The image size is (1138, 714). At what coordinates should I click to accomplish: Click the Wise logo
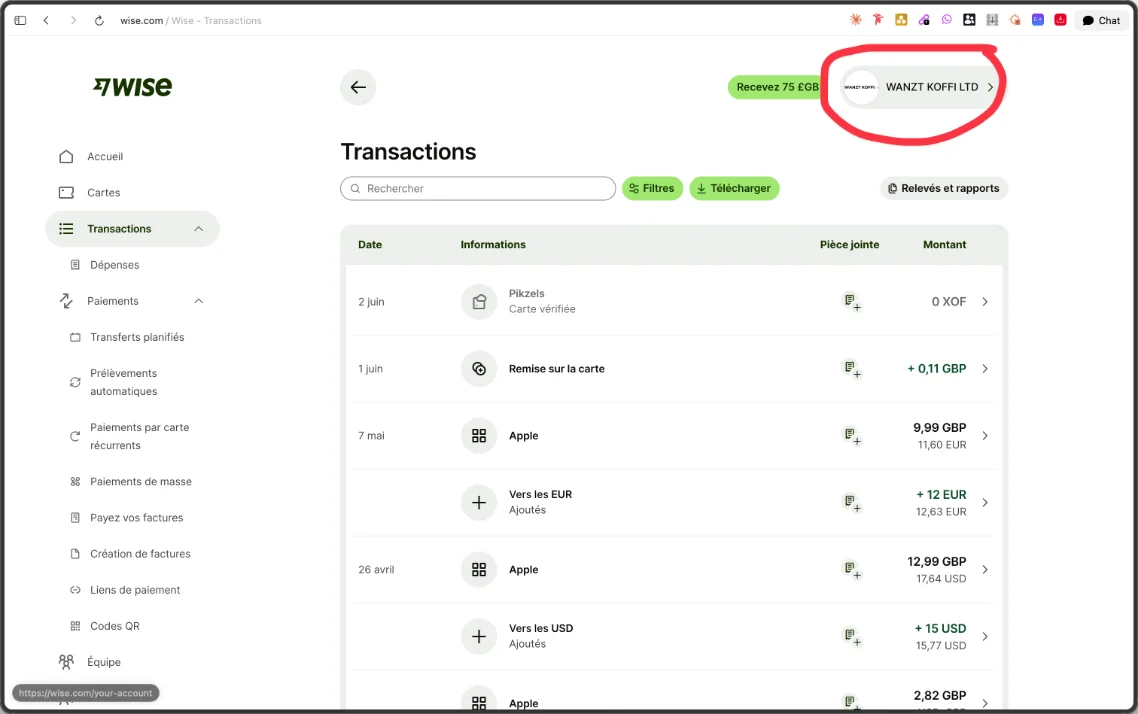tap(133, 86)
